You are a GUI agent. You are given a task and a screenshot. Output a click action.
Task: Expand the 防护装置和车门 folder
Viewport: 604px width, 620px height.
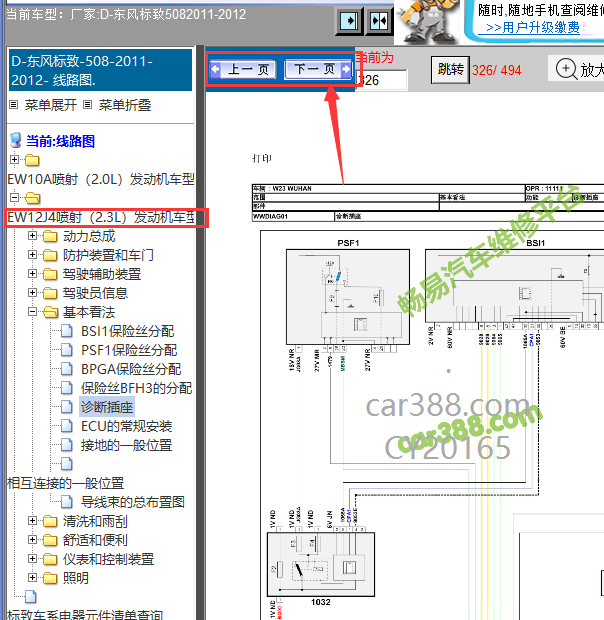[32, 255]
